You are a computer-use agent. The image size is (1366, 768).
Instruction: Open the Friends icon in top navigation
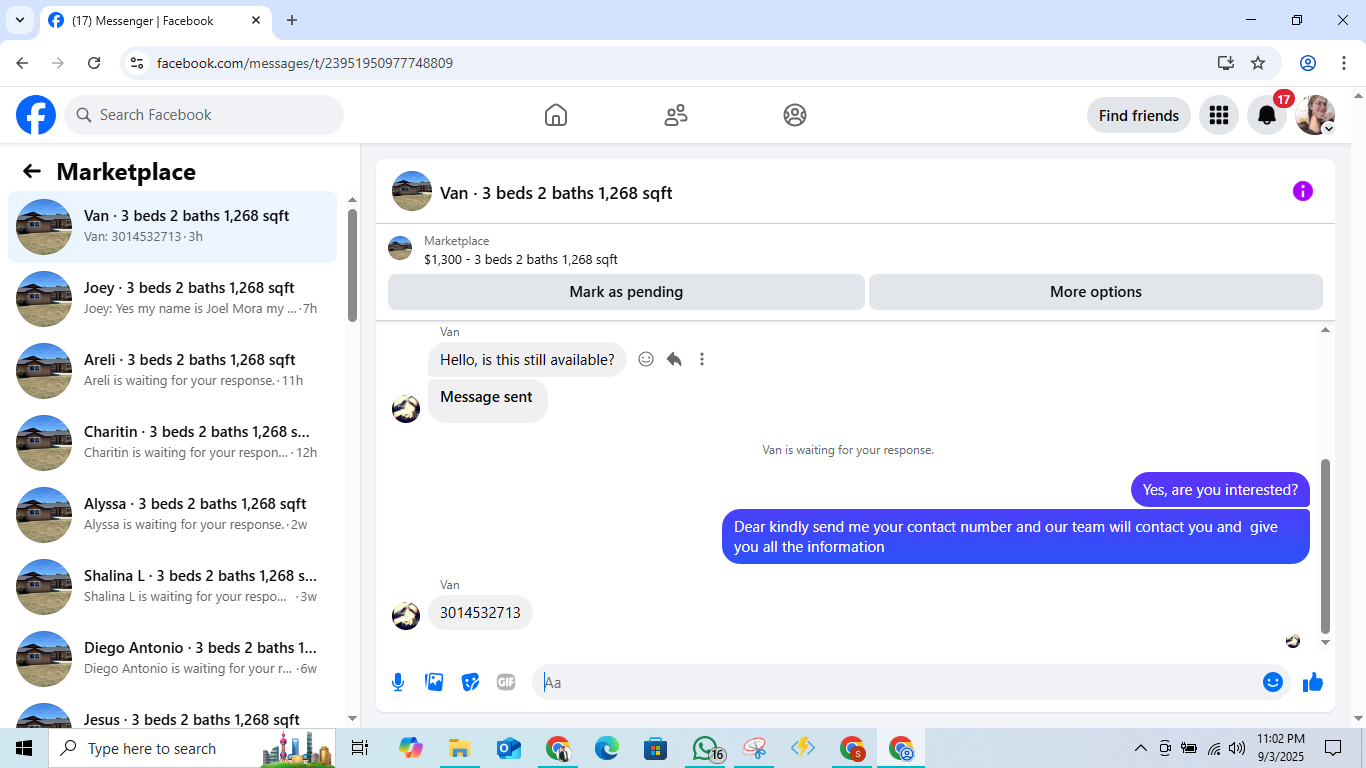click(676, 115)
